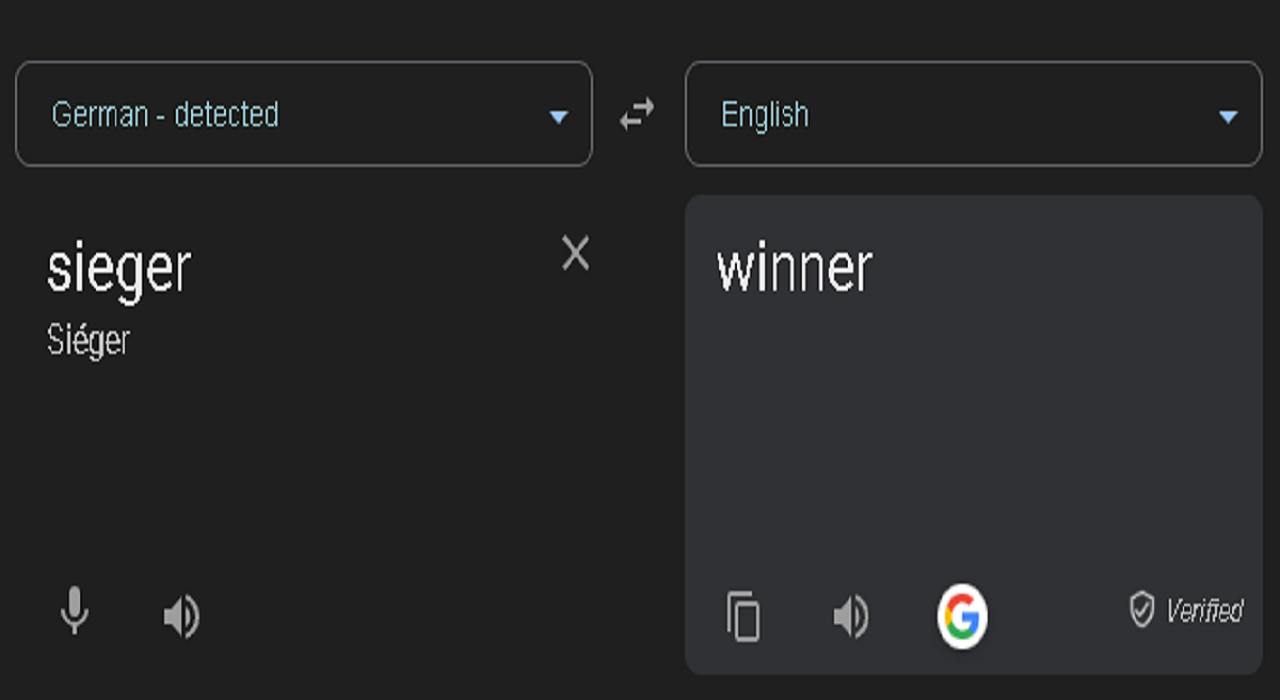Click the translated word "winner"
The height and width of the screenshot is (700, 1280).
[794, 268]
